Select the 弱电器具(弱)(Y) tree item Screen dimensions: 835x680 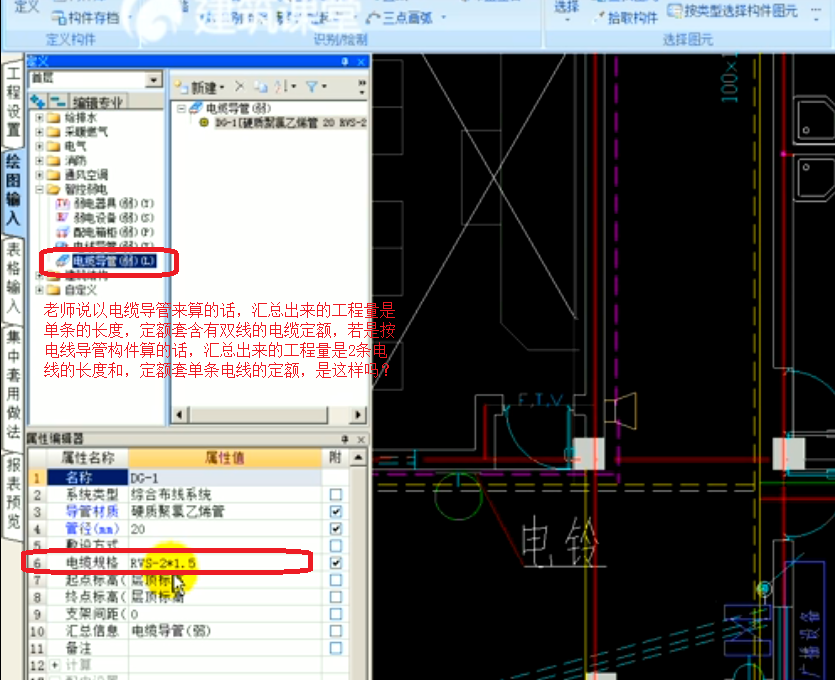coord(113,203)
